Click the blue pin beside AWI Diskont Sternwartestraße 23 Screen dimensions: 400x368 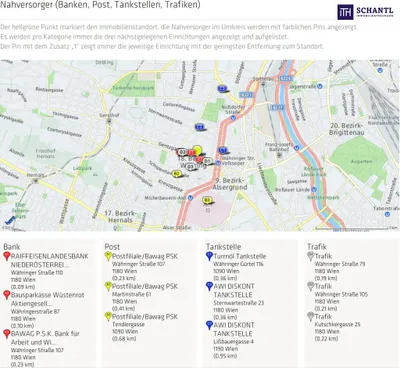click(209, 286)
